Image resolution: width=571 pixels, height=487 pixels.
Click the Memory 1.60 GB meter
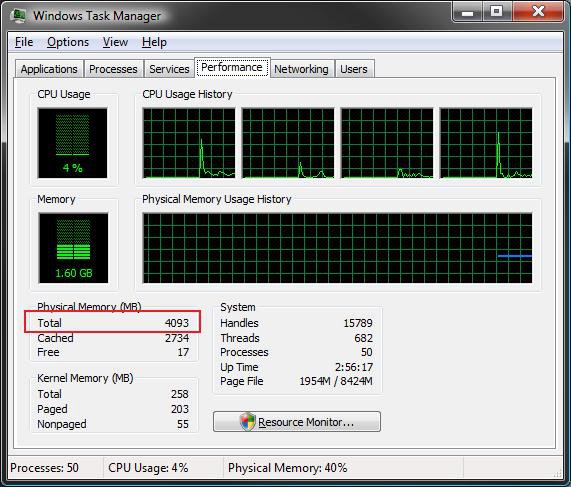(x=73, y=248)
